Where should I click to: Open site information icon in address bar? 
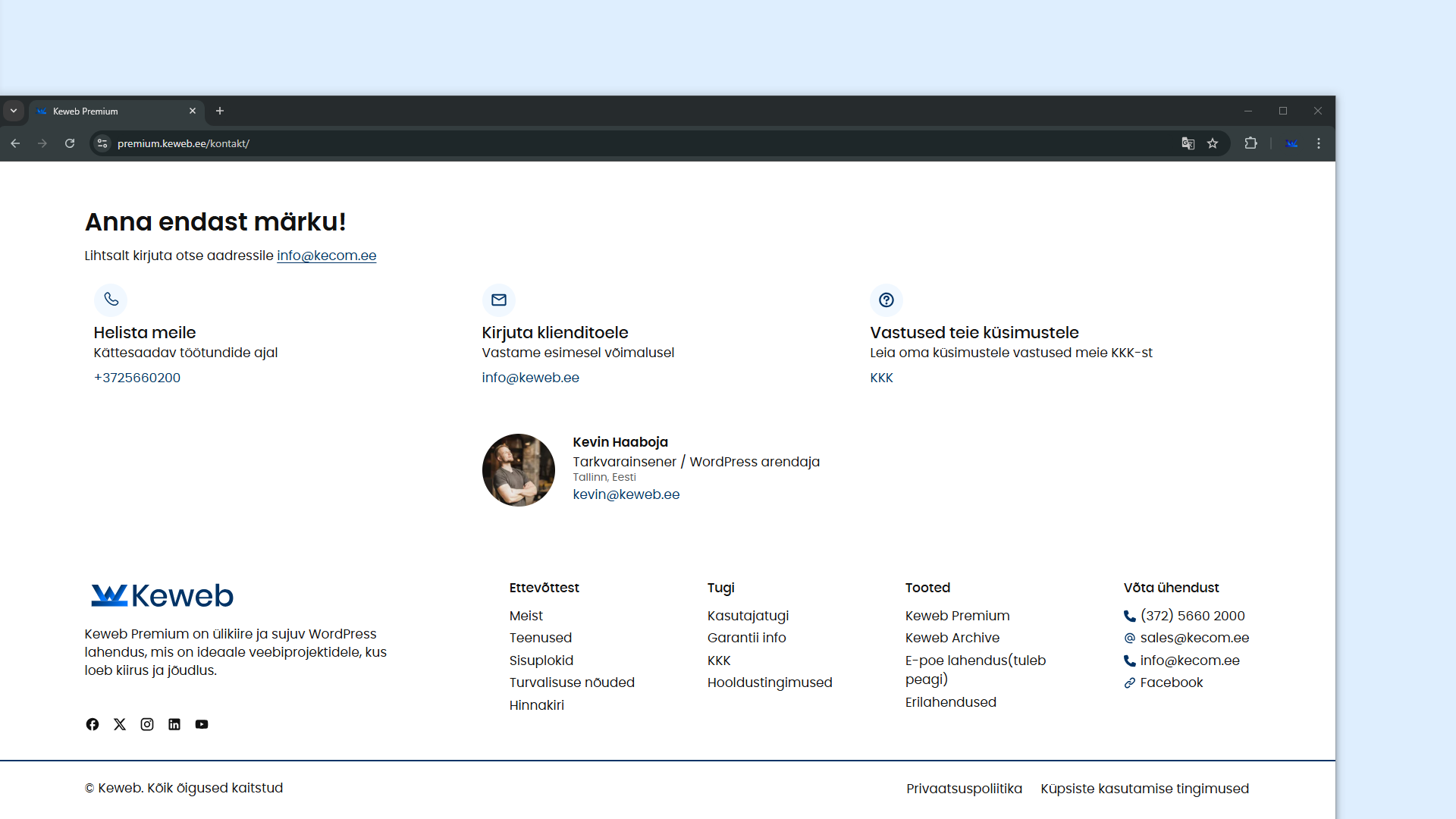[x=102, y=143]
